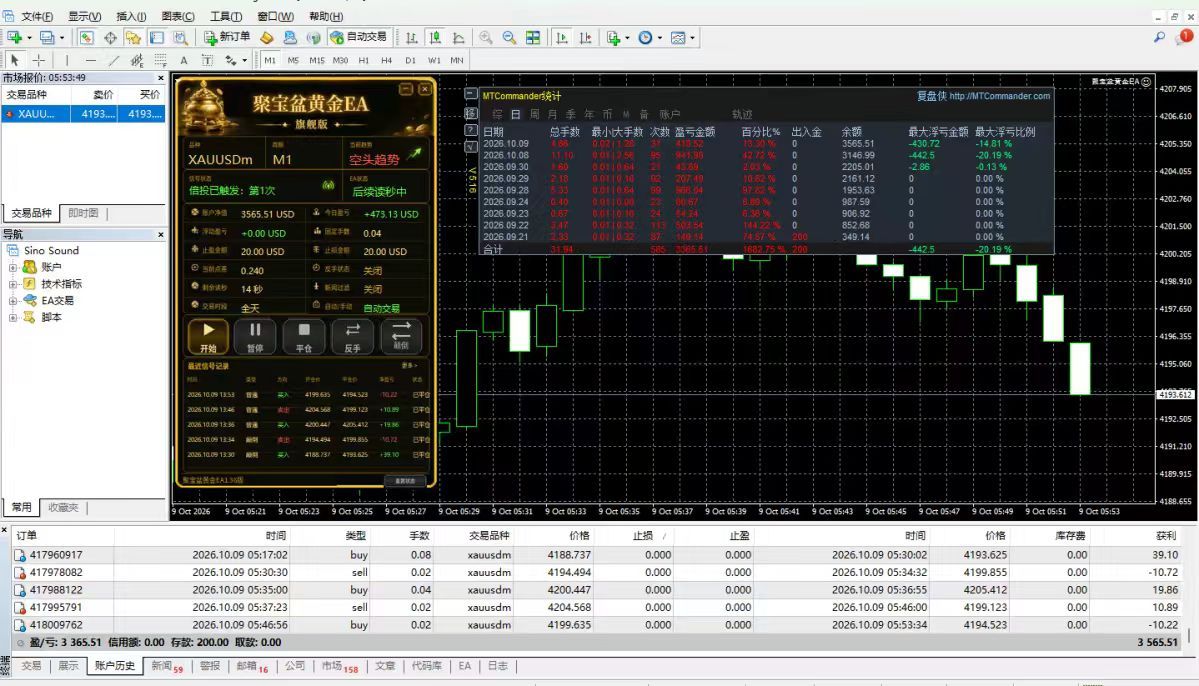
Task: Pick the trendline drawing tool
Action: tap(114, 60)
